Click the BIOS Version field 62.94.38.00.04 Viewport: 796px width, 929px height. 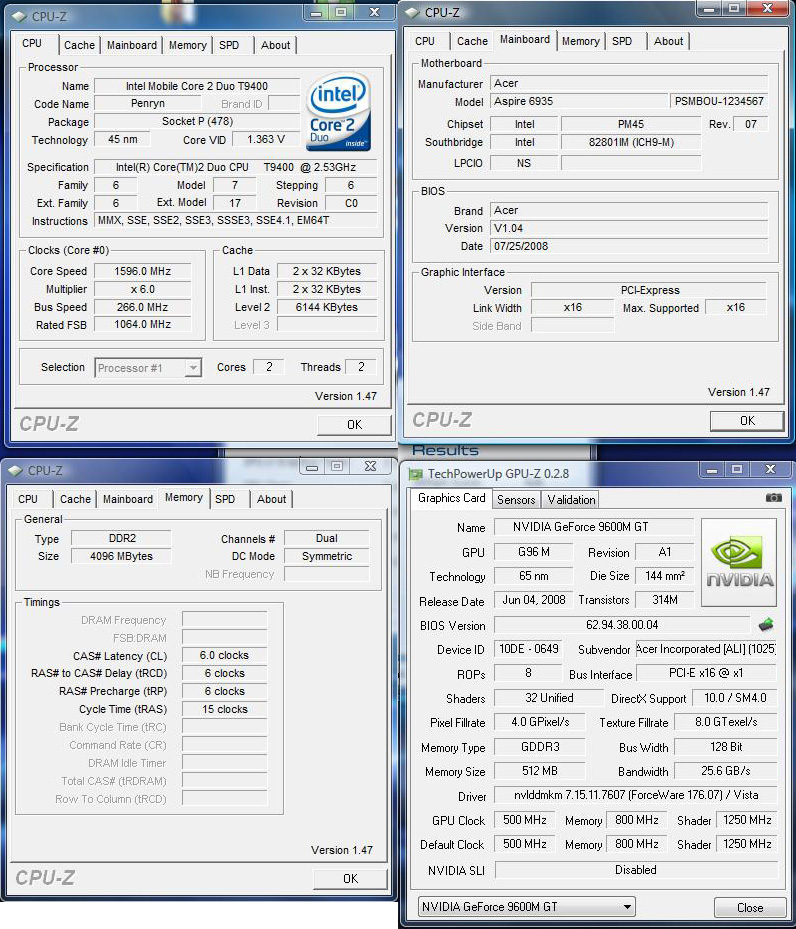coord(622,624)
